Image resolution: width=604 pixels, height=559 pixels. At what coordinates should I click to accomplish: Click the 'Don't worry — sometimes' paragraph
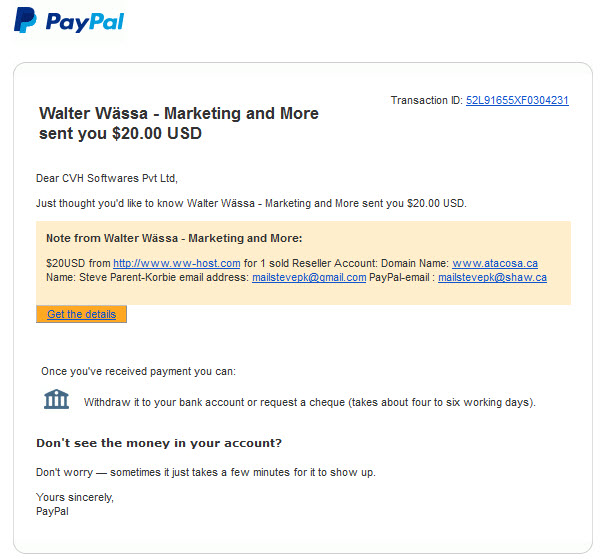click(206, 472)
